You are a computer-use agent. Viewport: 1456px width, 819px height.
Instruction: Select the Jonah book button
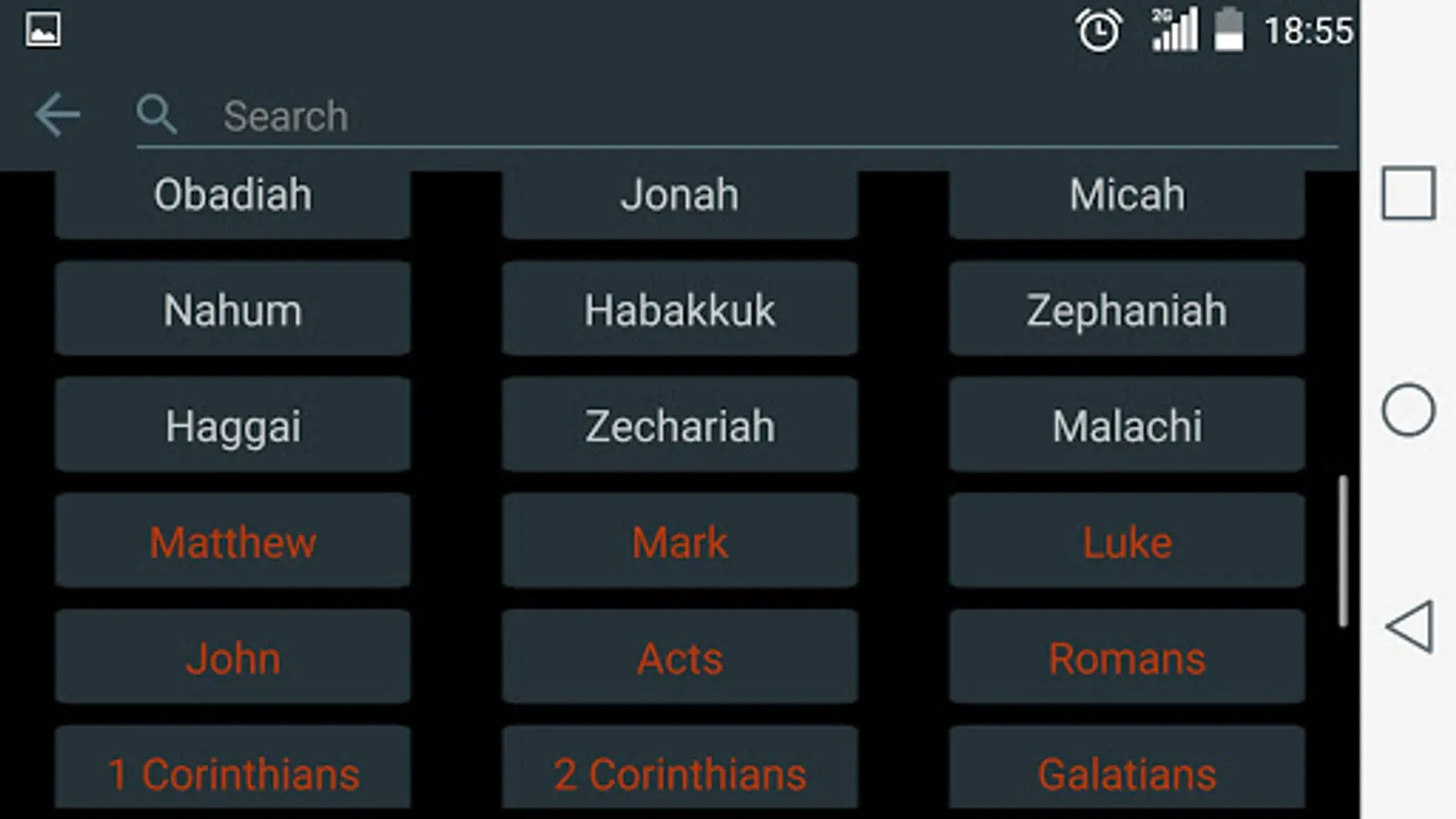click(680, 202)
